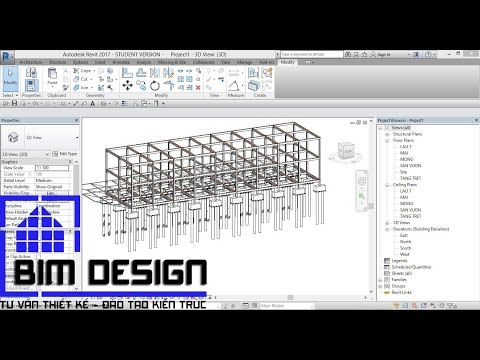Viewport: 480px width, 360px height.
Task: Select Revit Links in Project Browser
Action: coord(402,293)
